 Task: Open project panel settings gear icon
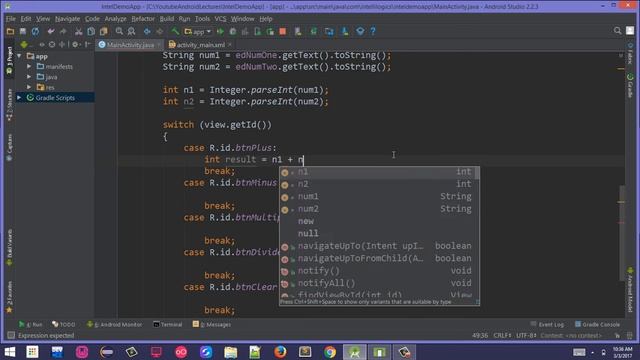click(x=75, y=44)
